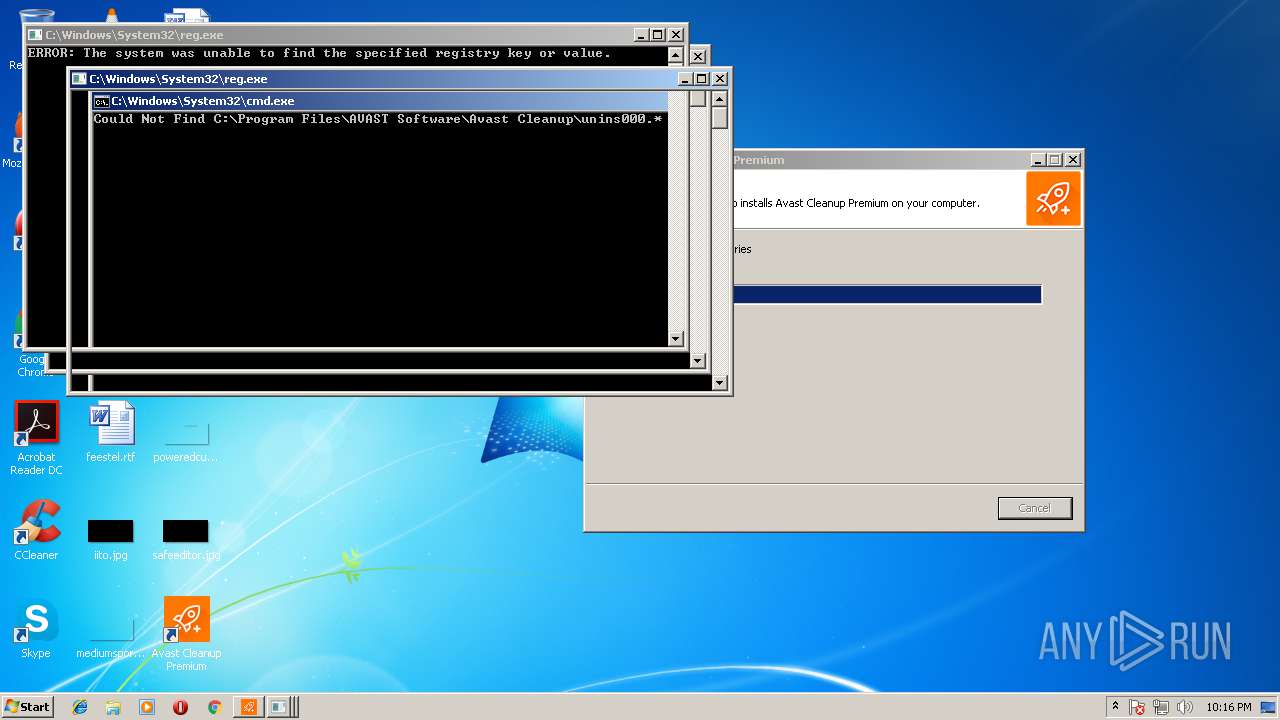Click the orange rocket logo in the installer
The image size is (1280, 720).
(1053, 198)
